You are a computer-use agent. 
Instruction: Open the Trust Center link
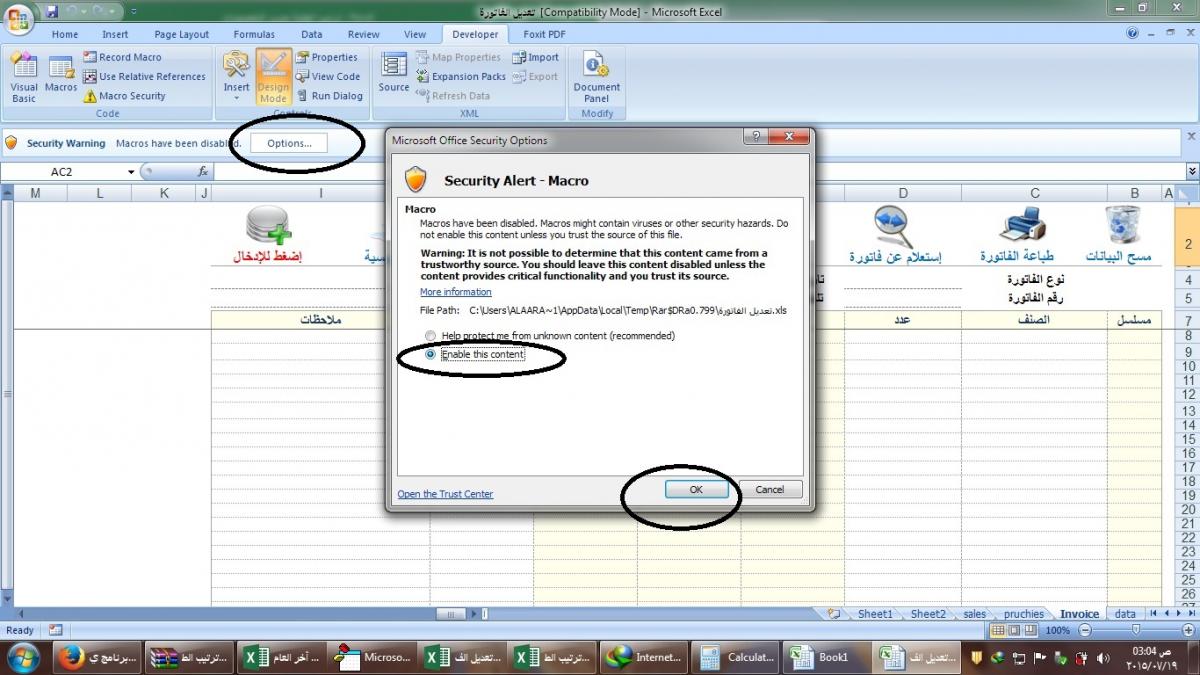[x=445, y=494]
